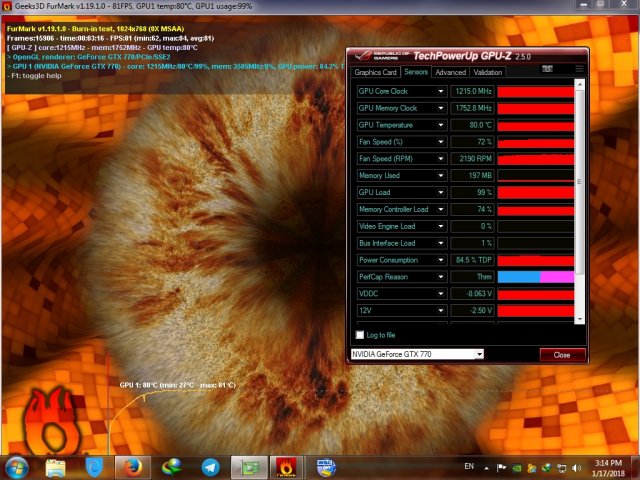
Task: Open the Advanced tab in GPU-Z
Action: click(x=450, y=72)
